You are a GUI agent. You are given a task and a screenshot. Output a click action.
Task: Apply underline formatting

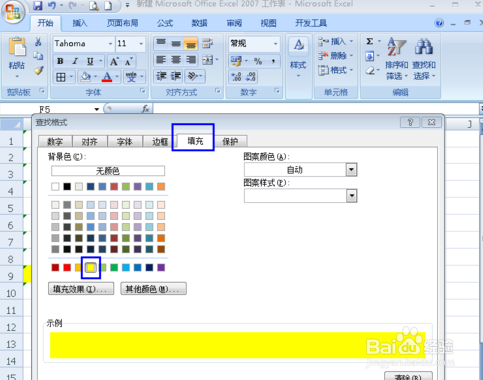90,61
